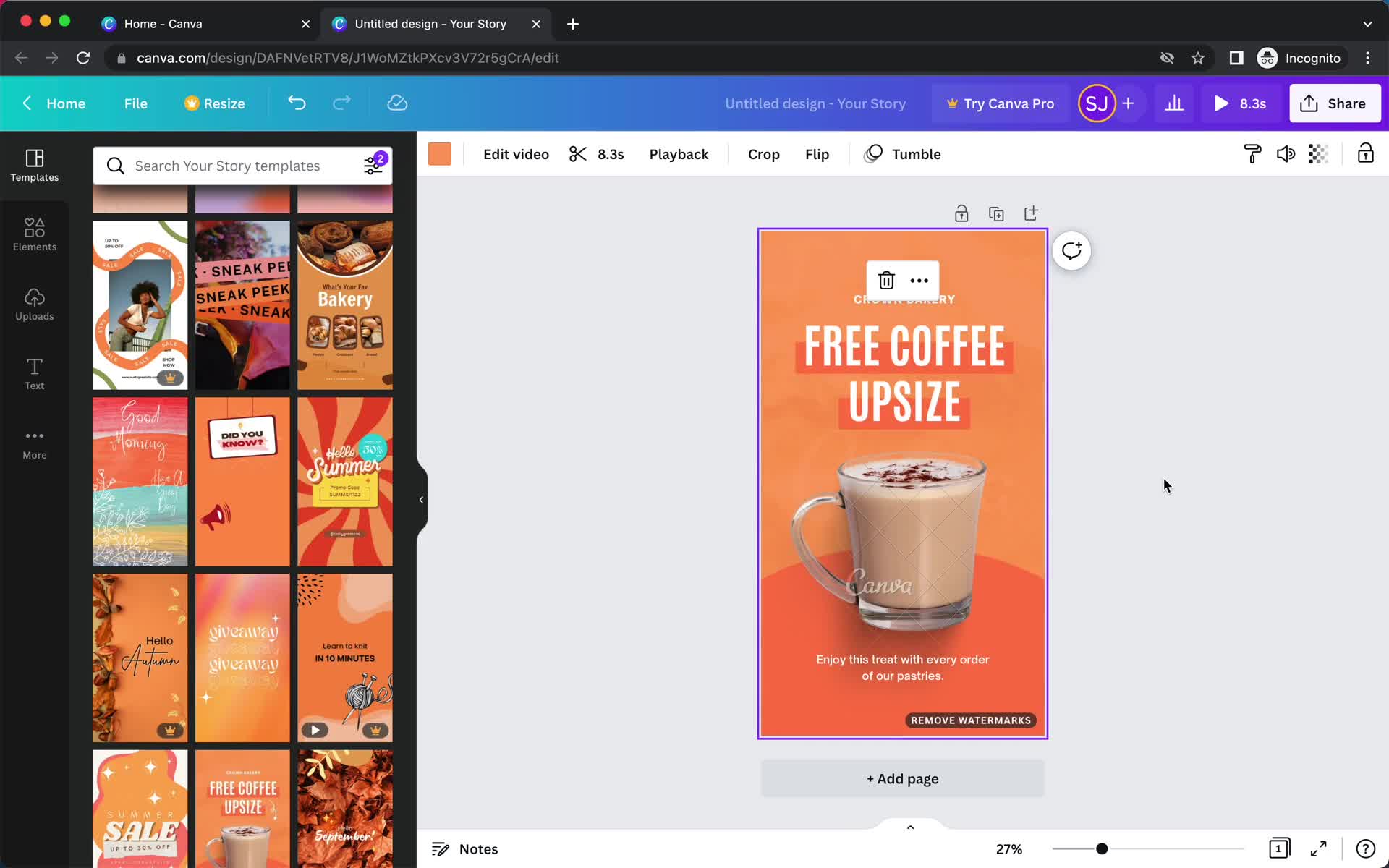Open the three-dot more options on canvas

(919, 281)
